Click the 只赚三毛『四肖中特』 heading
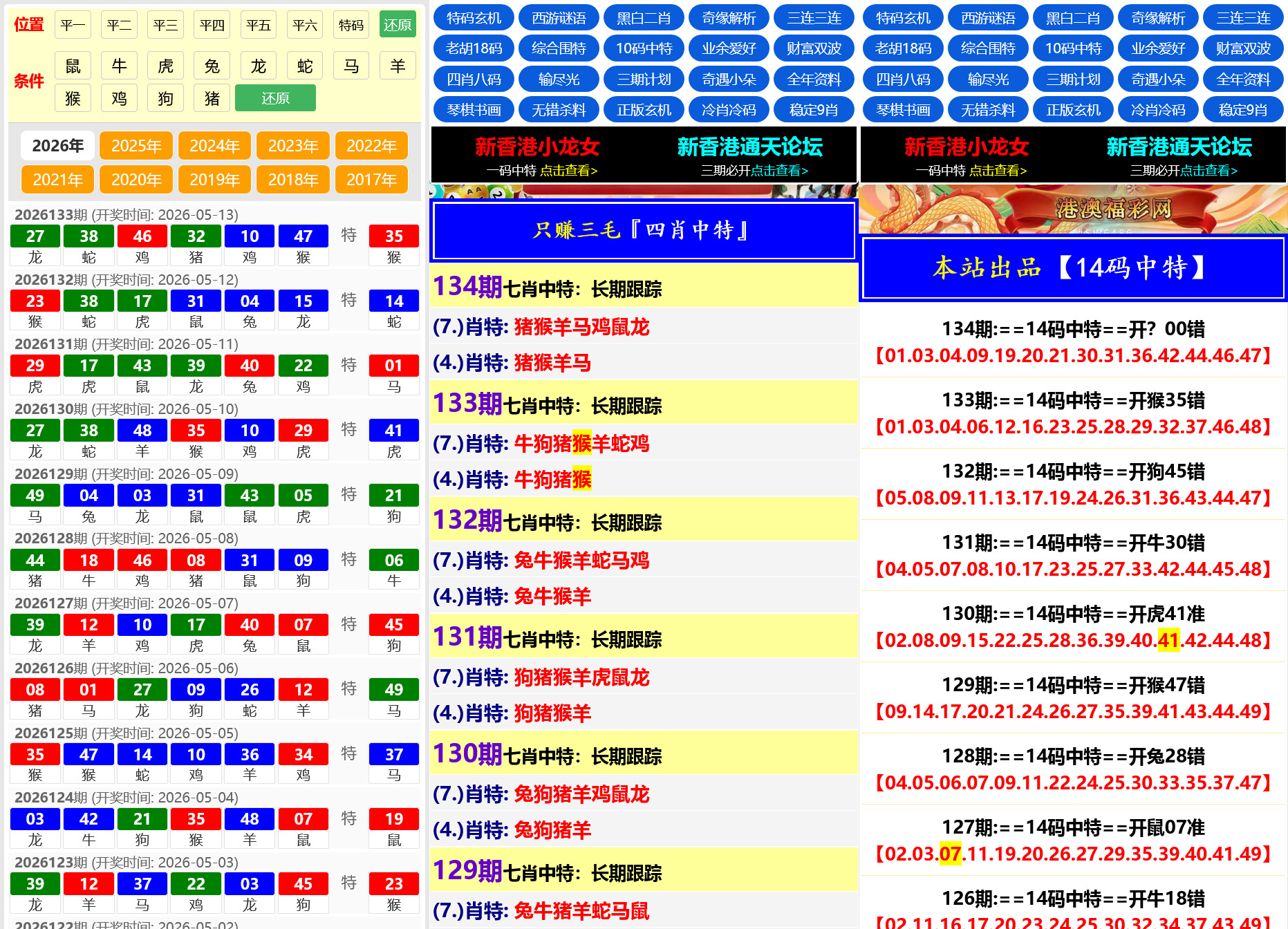The width and height of the screenshot is (1288, 929). (x=644, y=230)
